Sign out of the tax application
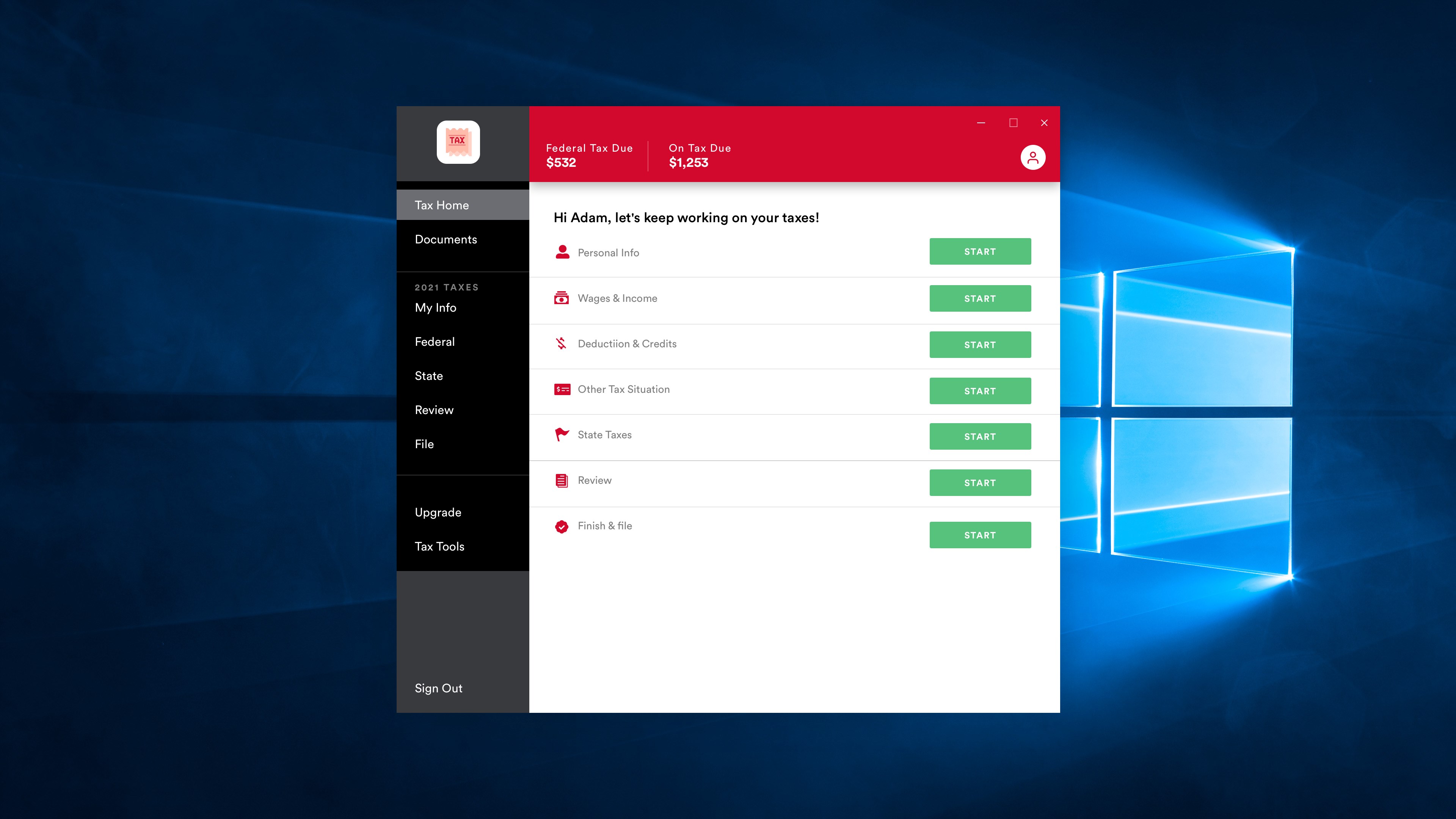 point(439,688)
